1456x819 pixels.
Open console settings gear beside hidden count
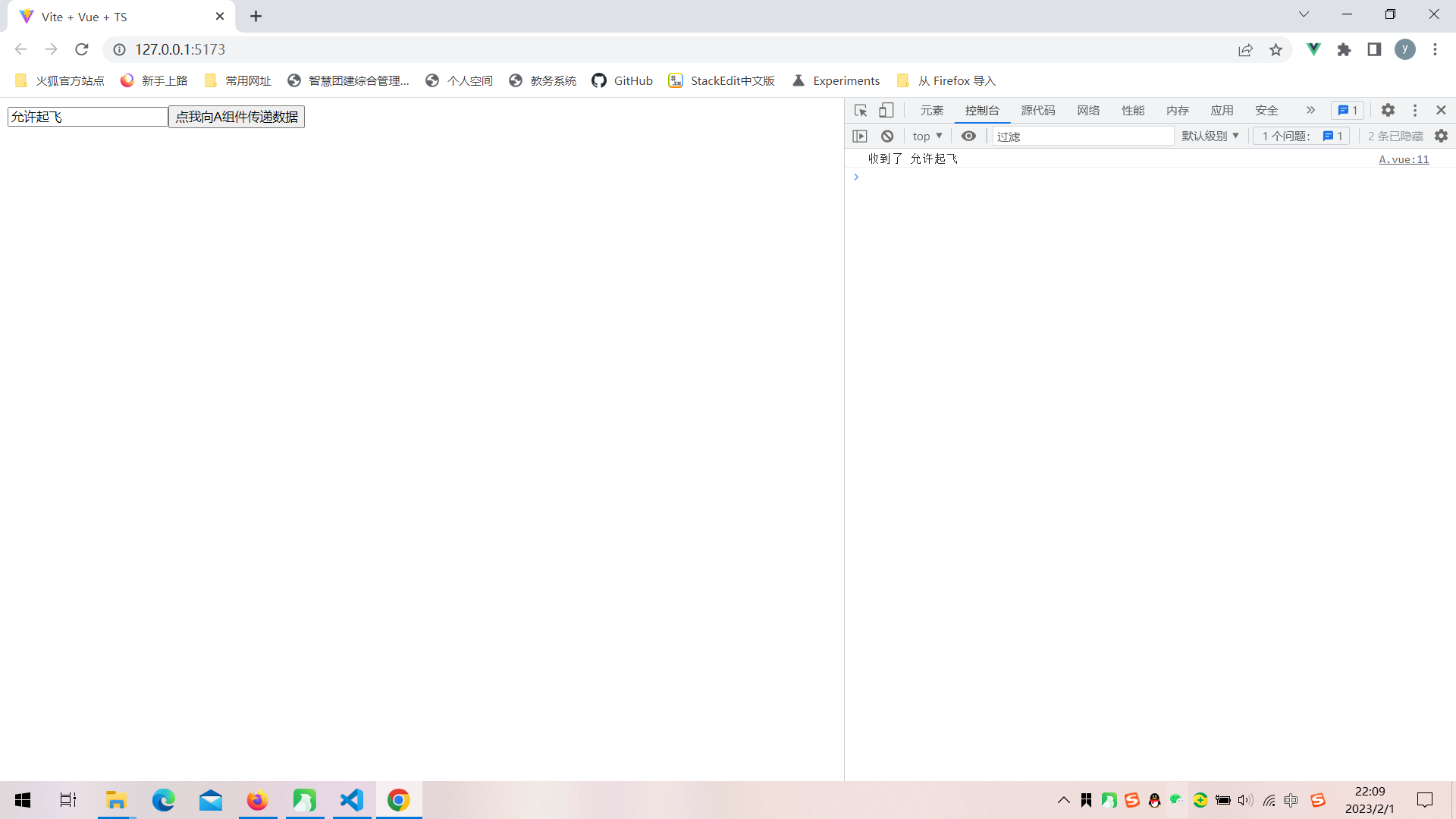pos(1441,136)
